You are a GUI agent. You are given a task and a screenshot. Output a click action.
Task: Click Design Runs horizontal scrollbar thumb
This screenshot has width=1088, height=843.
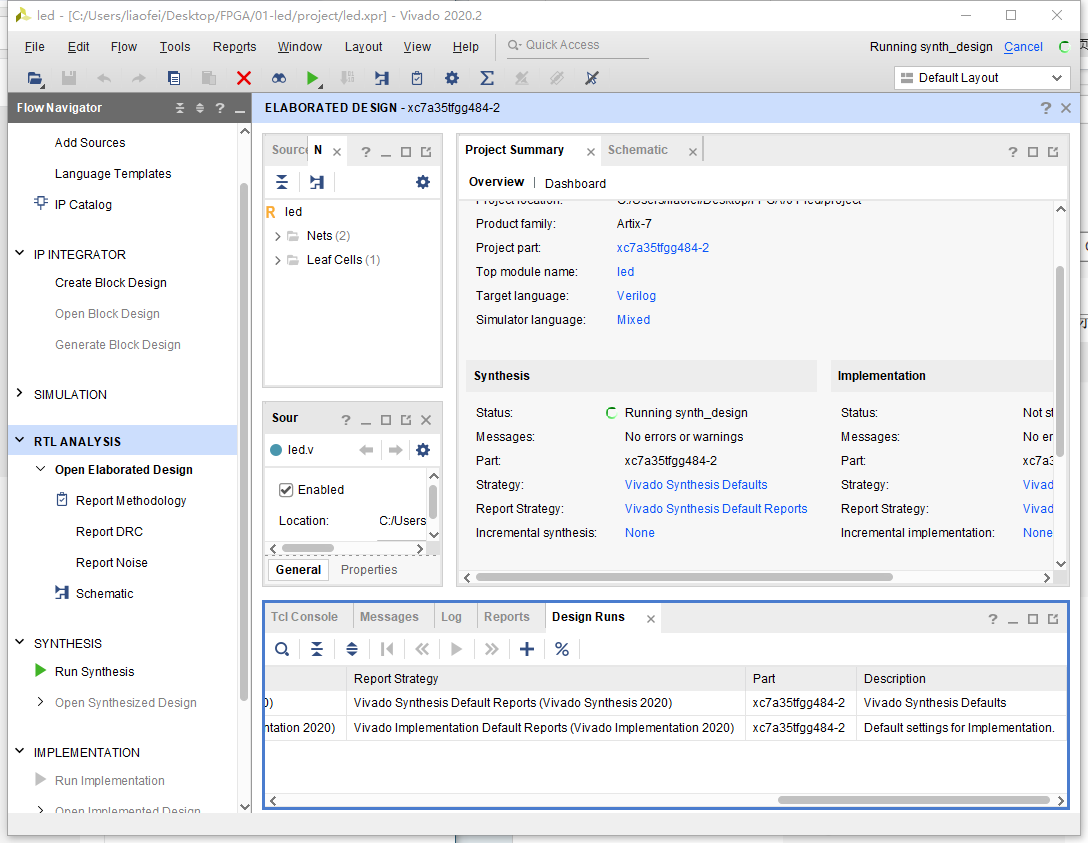(913, 800)
